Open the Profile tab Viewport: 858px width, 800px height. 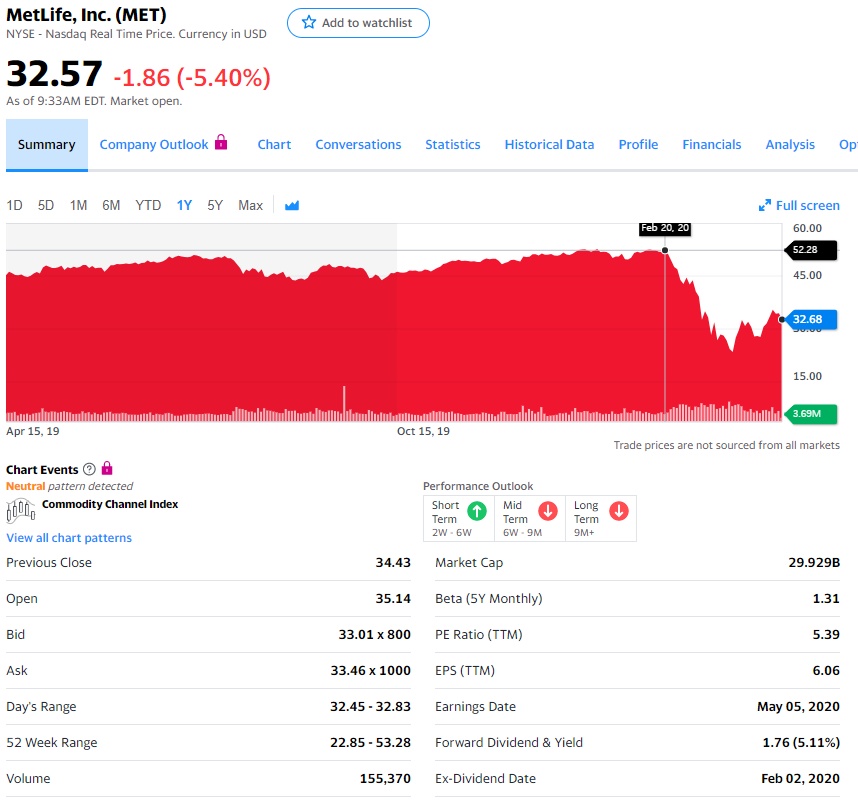click(x=639, y=144)
